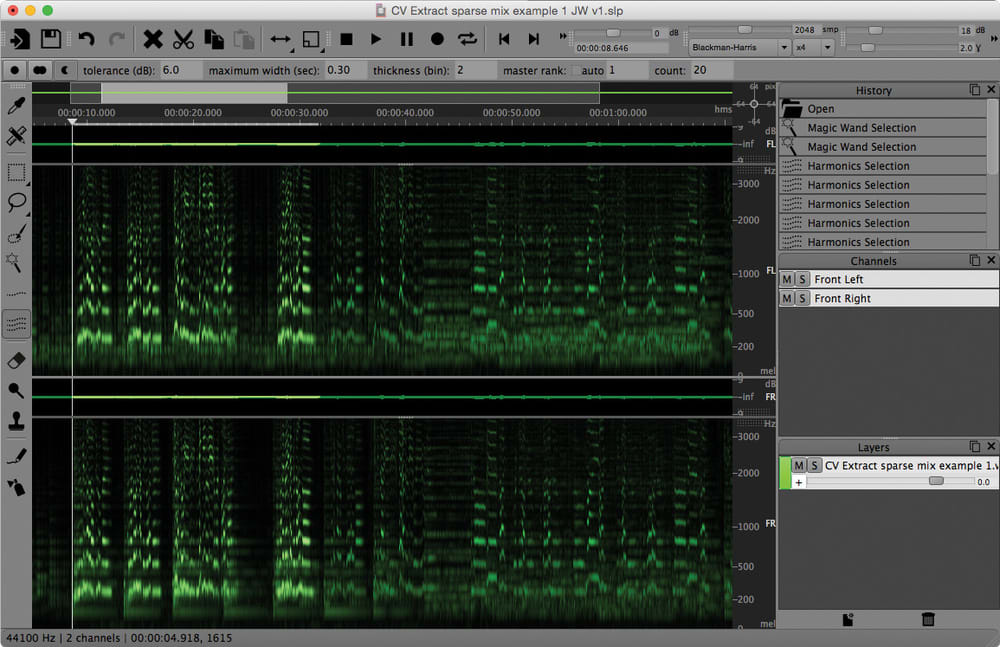The height and width of the screenshot is (647, 1000).
Task: Cut selection with scissors icon
Action: (x=183, y=39)
